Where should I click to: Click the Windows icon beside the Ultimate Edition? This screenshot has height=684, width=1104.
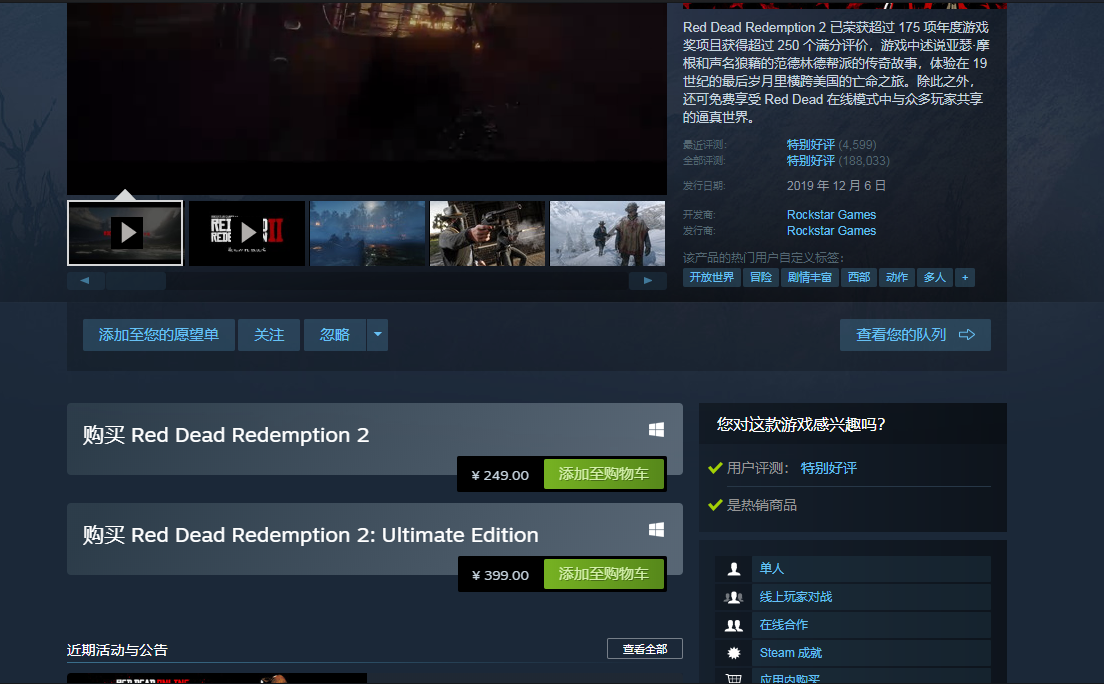pyautogui.click(x=656, y=530)
